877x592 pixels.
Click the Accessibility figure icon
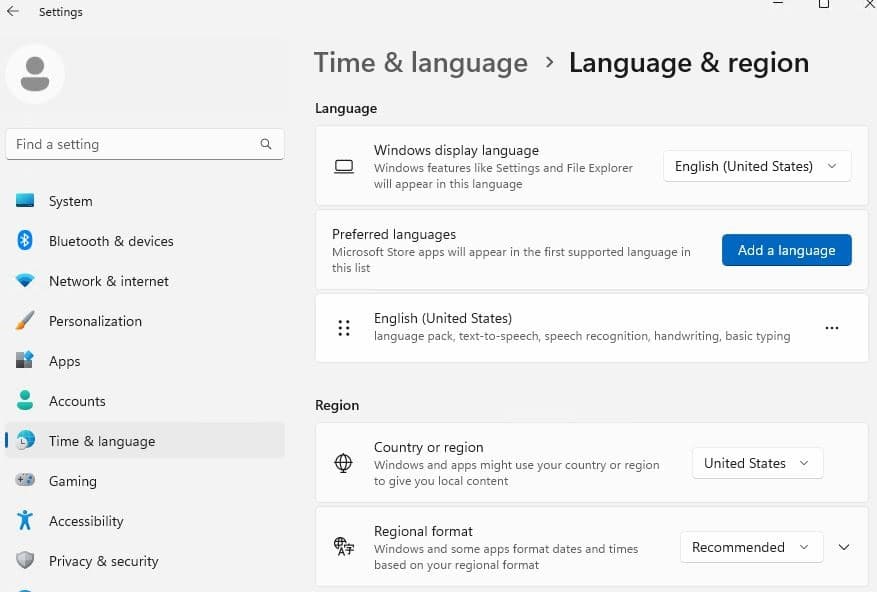pyautogui.click(x=25, y=521)
